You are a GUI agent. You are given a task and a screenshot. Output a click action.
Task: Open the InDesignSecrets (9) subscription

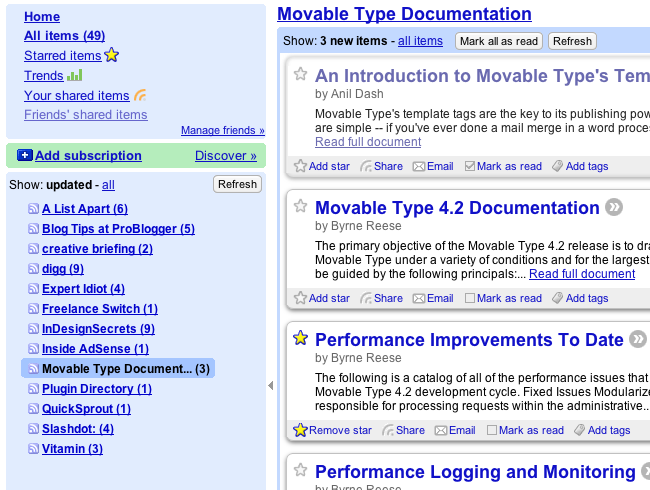click(98, 329)
